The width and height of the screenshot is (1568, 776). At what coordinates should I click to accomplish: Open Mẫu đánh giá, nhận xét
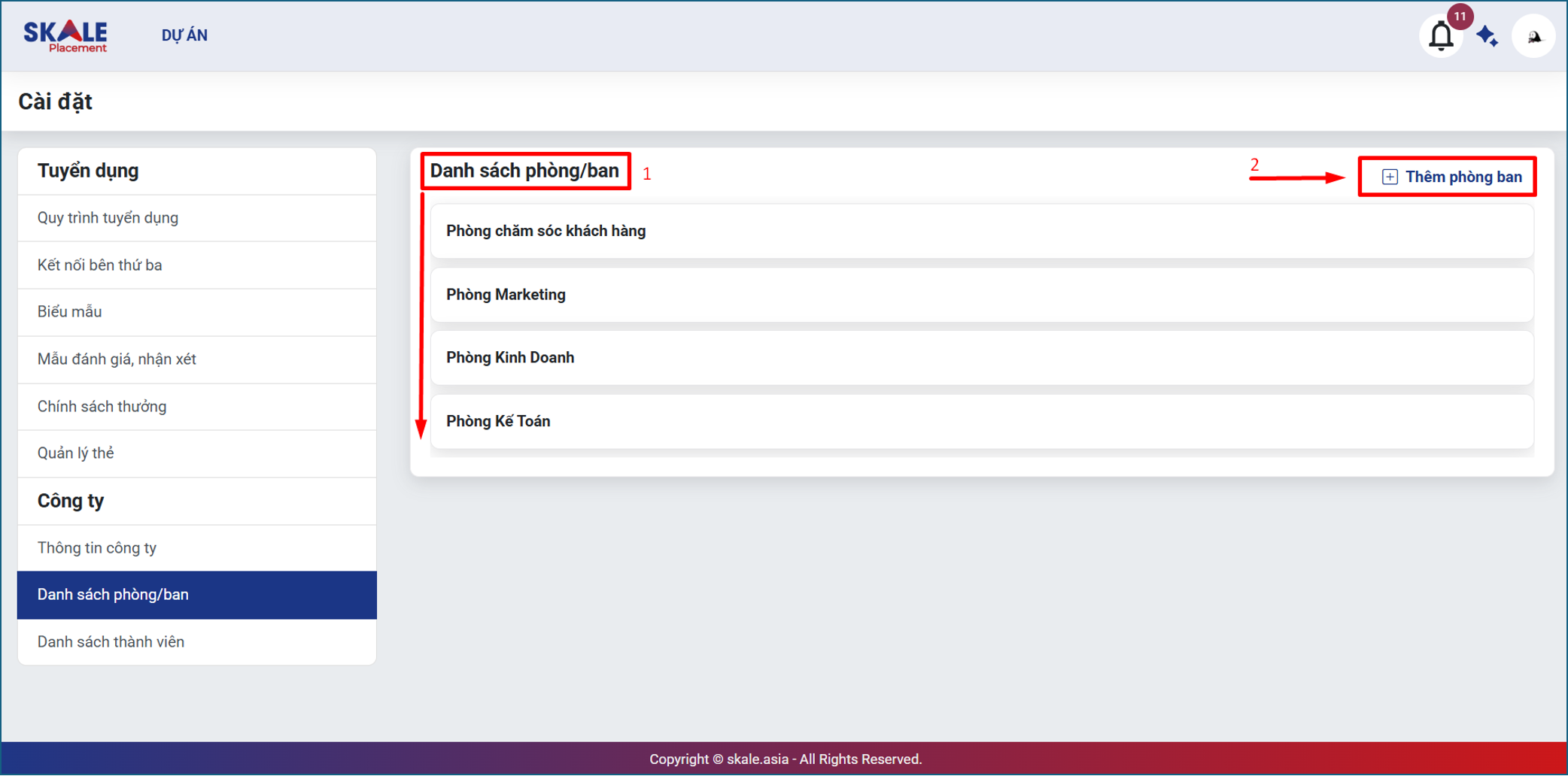coord(117,359)
